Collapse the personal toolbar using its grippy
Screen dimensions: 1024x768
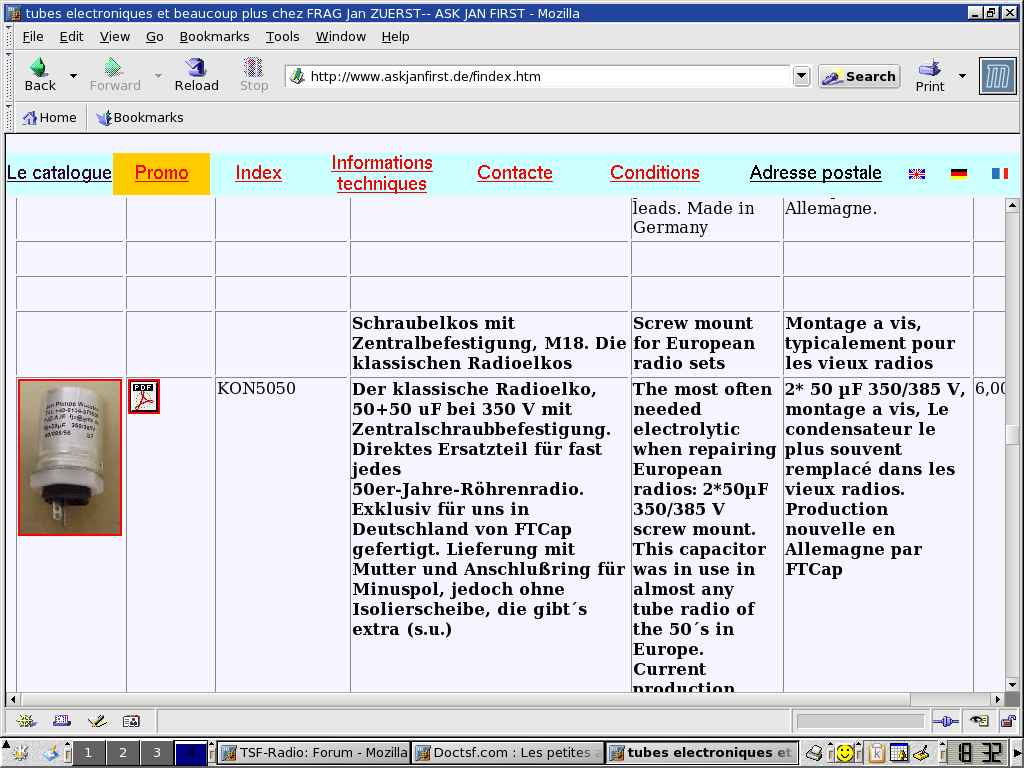(x=8, y=118)
